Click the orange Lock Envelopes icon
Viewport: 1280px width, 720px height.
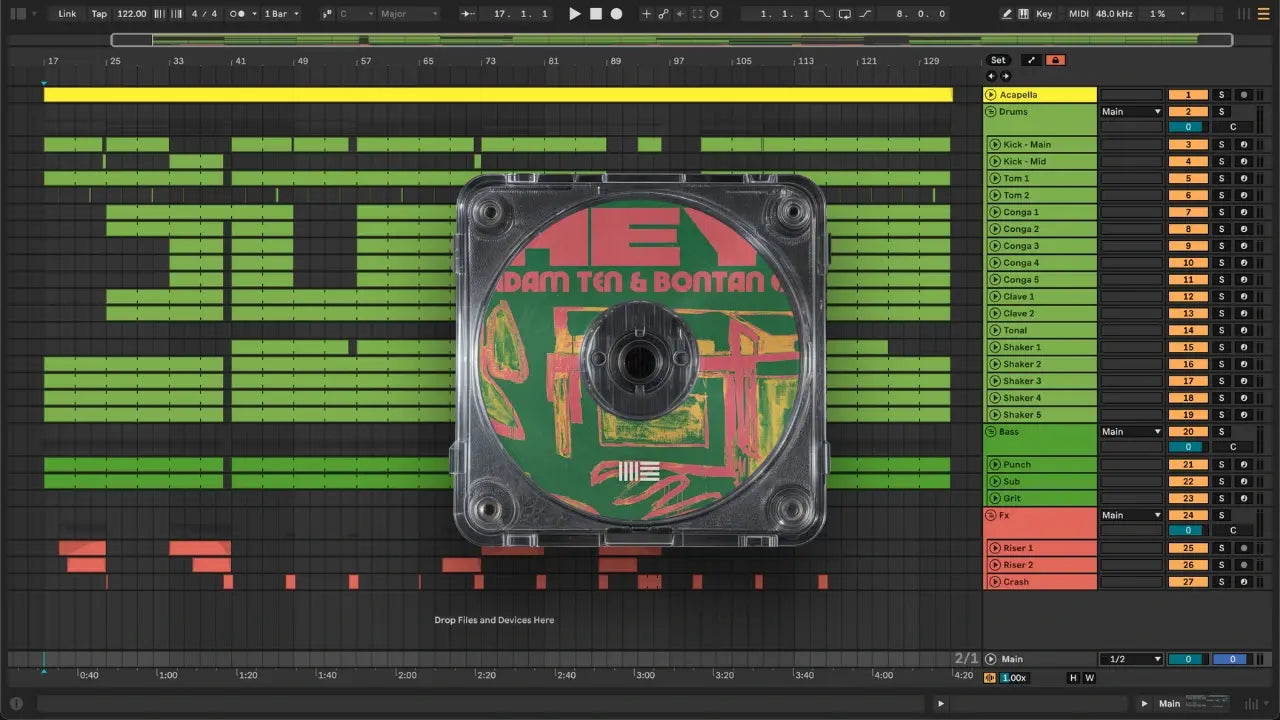point(1055,60)
